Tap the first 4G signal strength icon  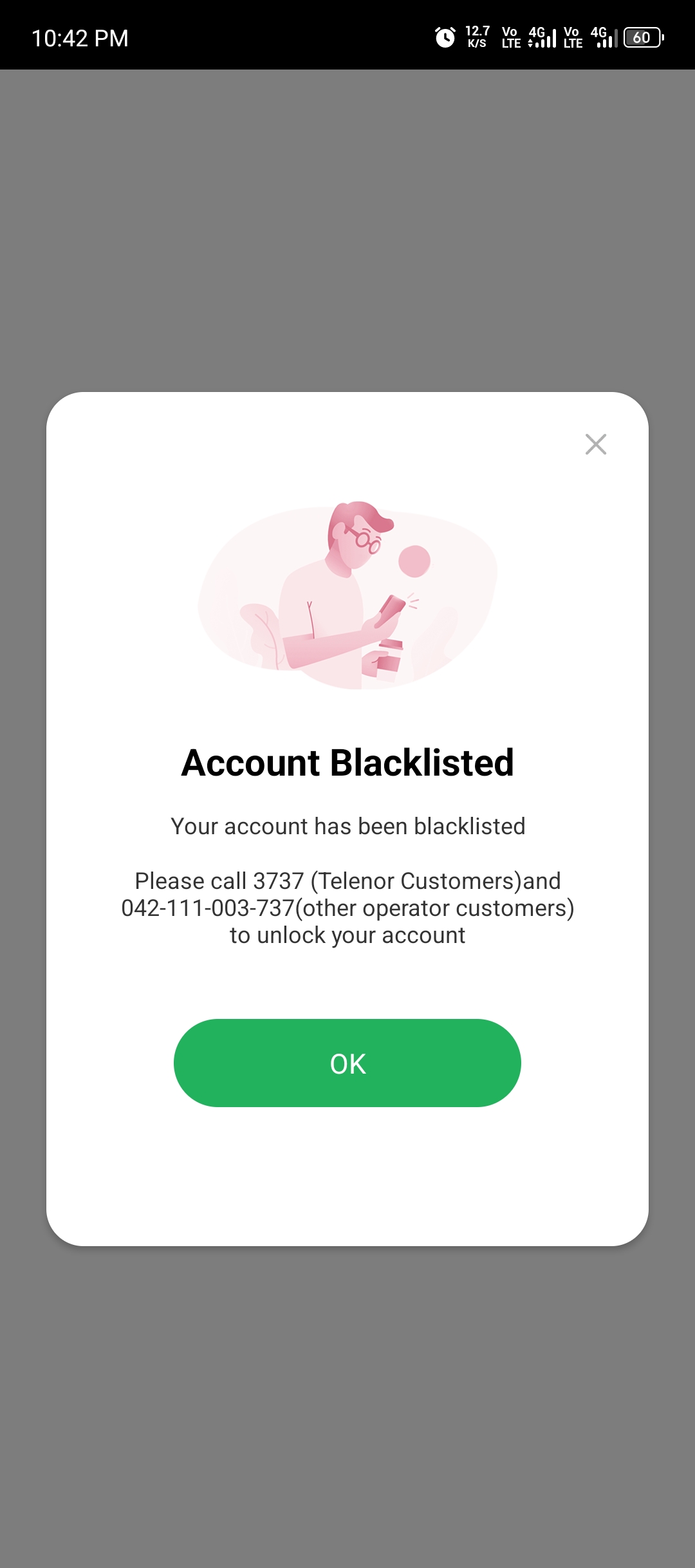pos(542,37)
